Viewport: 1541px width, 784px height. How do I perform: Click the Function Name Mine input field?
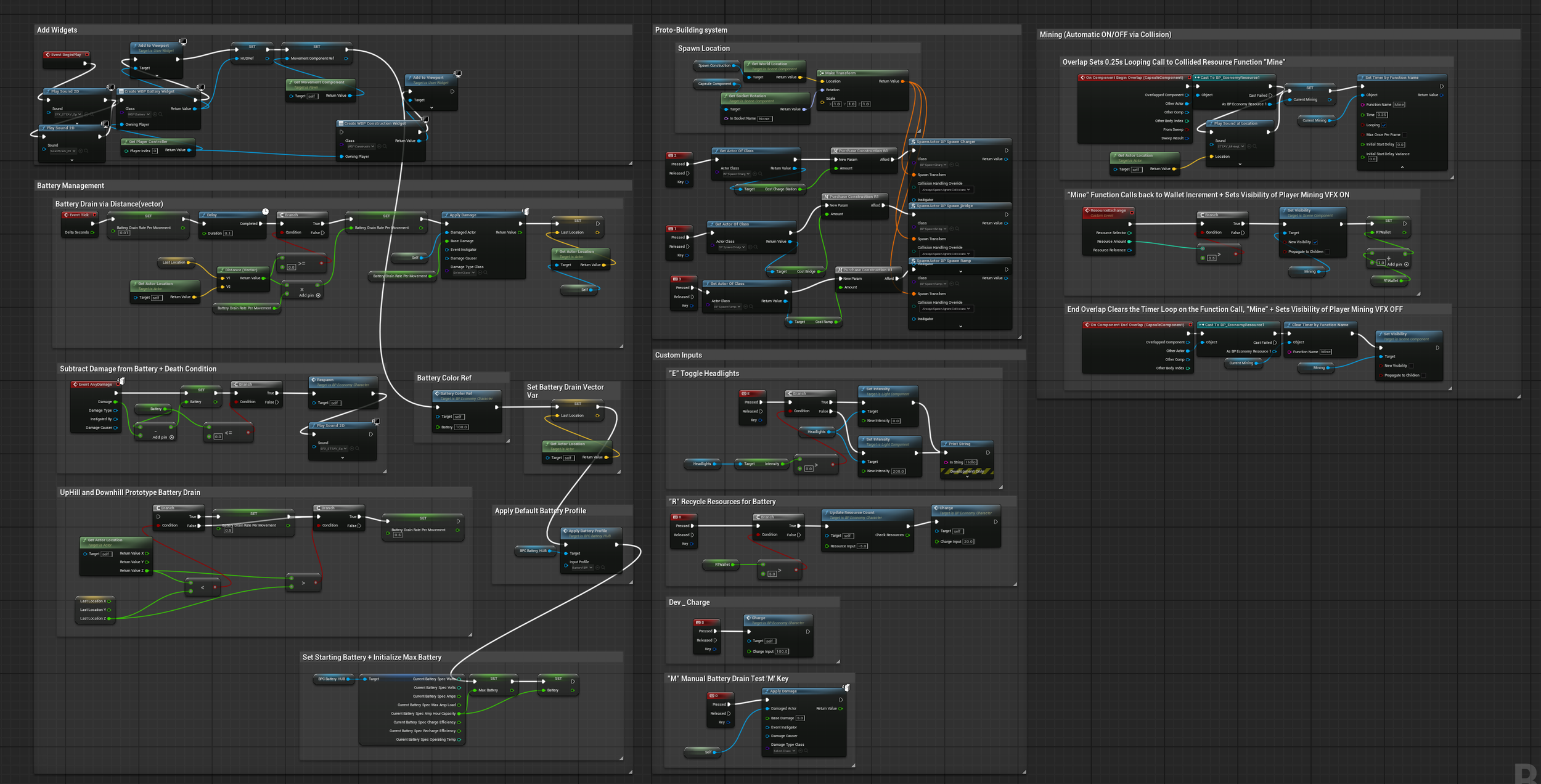[1399, 105]
